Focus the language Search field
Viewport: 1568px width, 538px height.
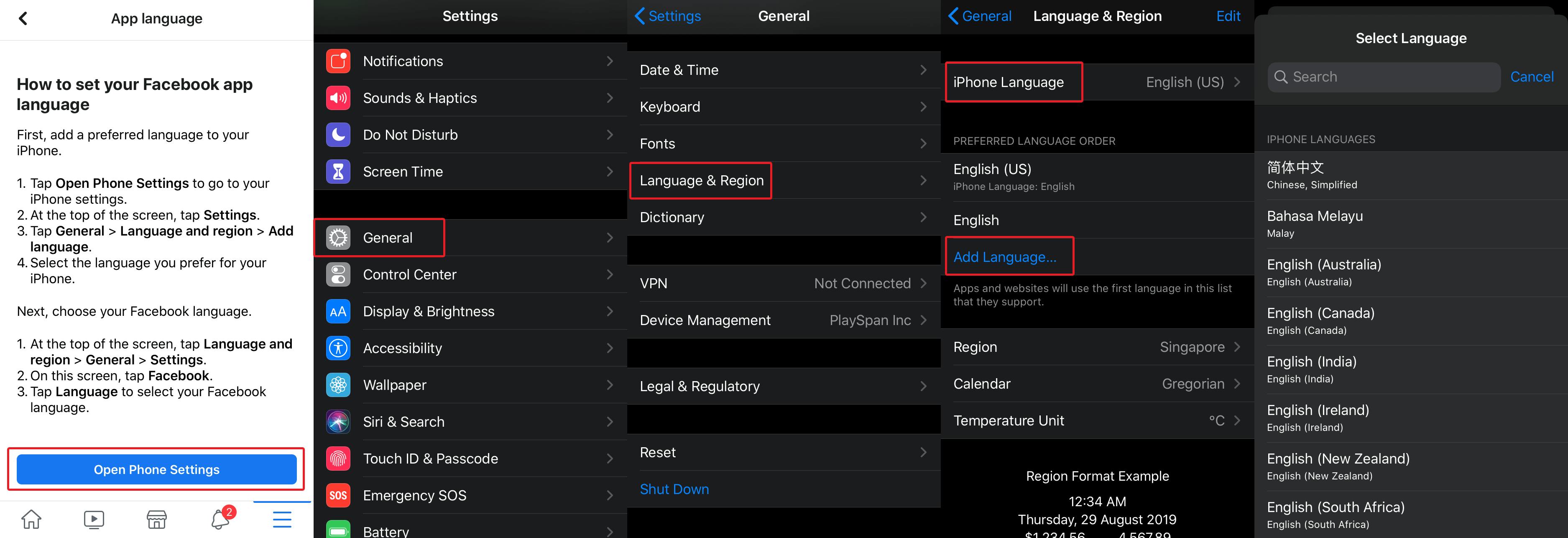[x=1384, y=77]
